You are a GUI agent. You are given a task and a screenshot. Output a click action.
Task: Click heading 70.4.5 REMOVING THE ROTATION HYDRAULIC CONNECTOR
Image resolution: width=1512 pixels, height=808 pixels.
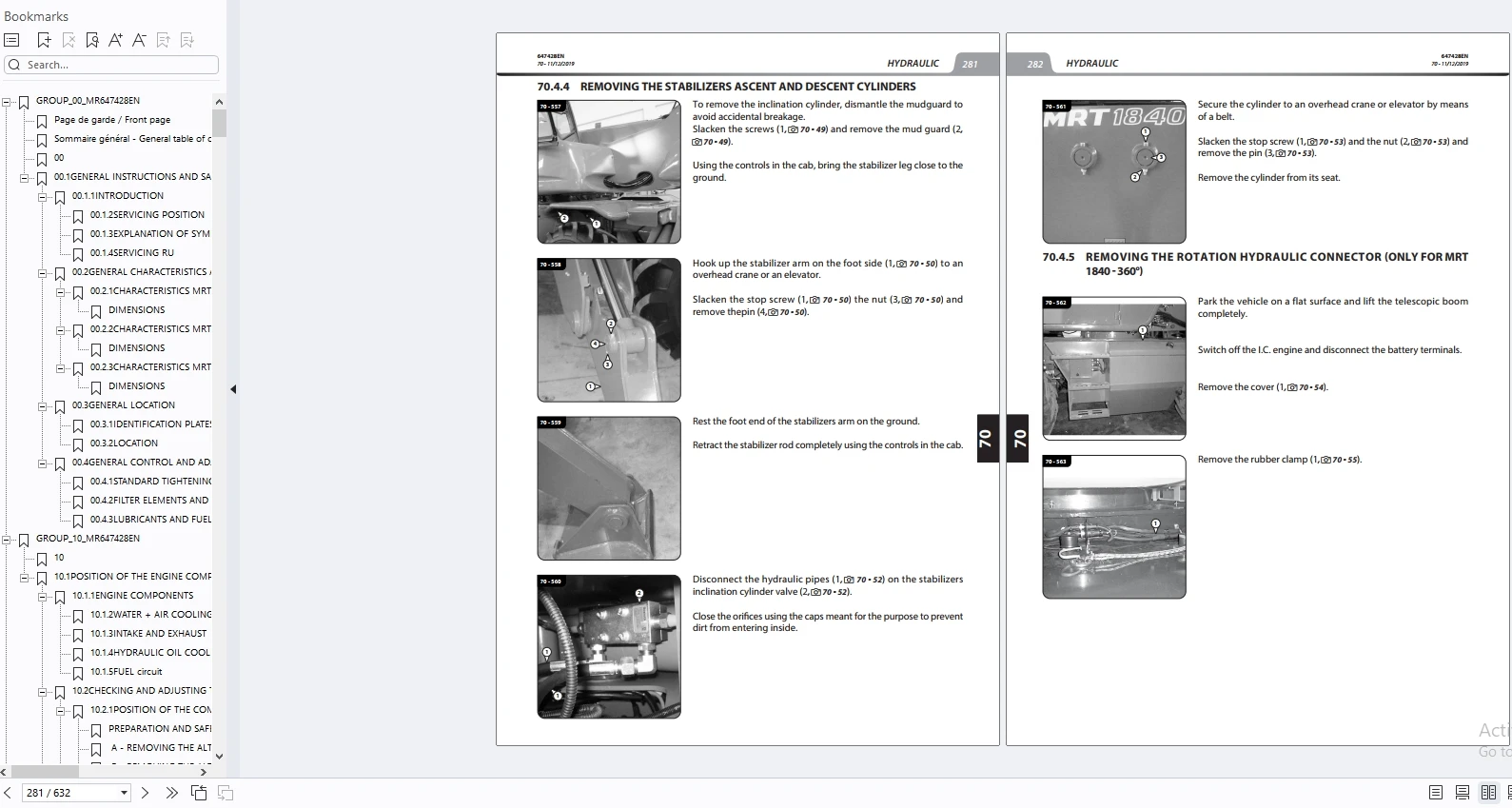[x=1255, y=264]
